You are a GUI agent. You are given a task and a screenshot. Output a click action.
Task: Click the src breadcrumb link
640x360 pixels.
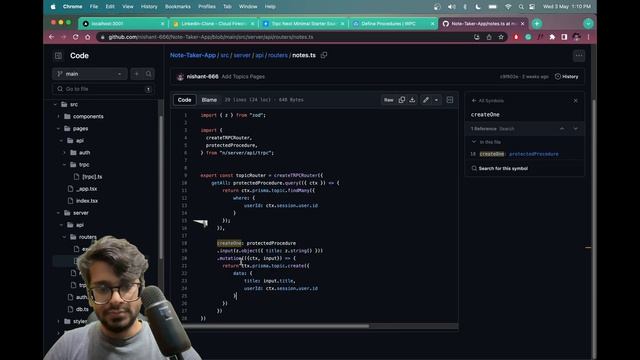pos(224,55)
